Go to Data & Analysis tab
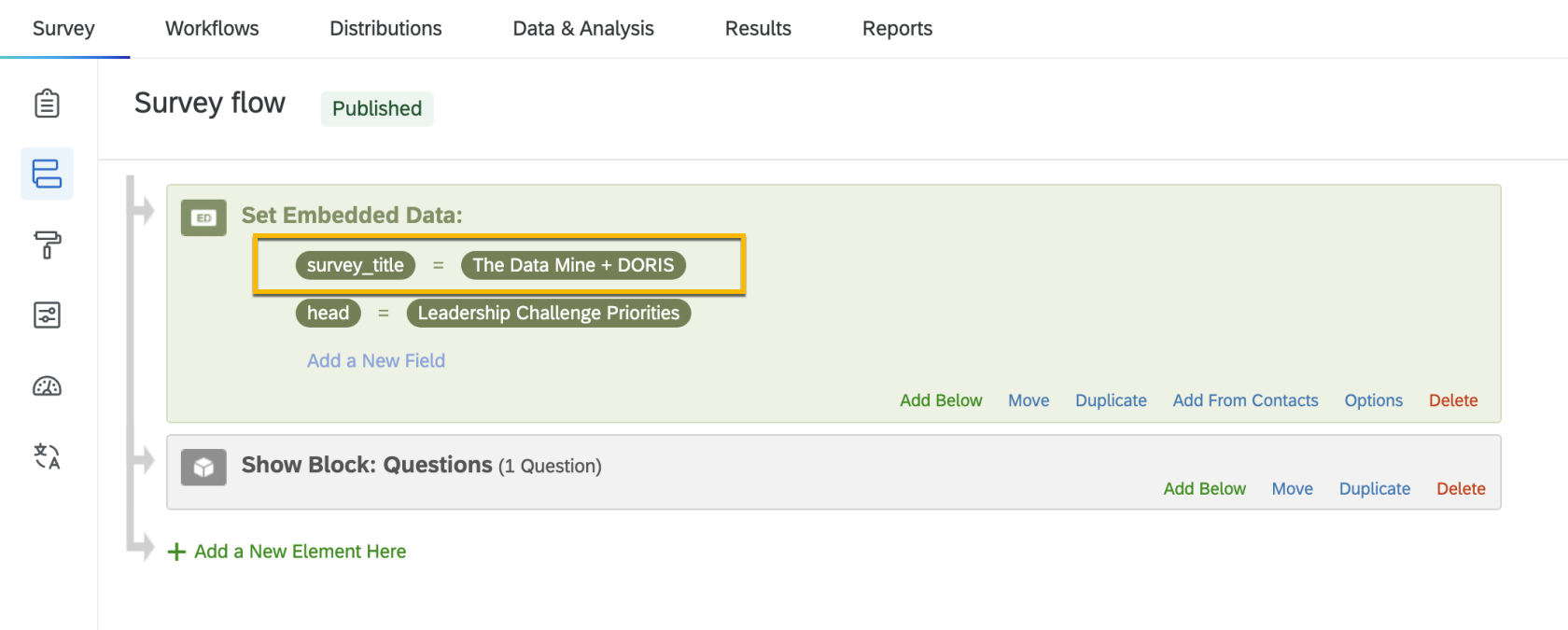Image resolution: width=1568 pixels, height=630 pixels. click(583, 28)
